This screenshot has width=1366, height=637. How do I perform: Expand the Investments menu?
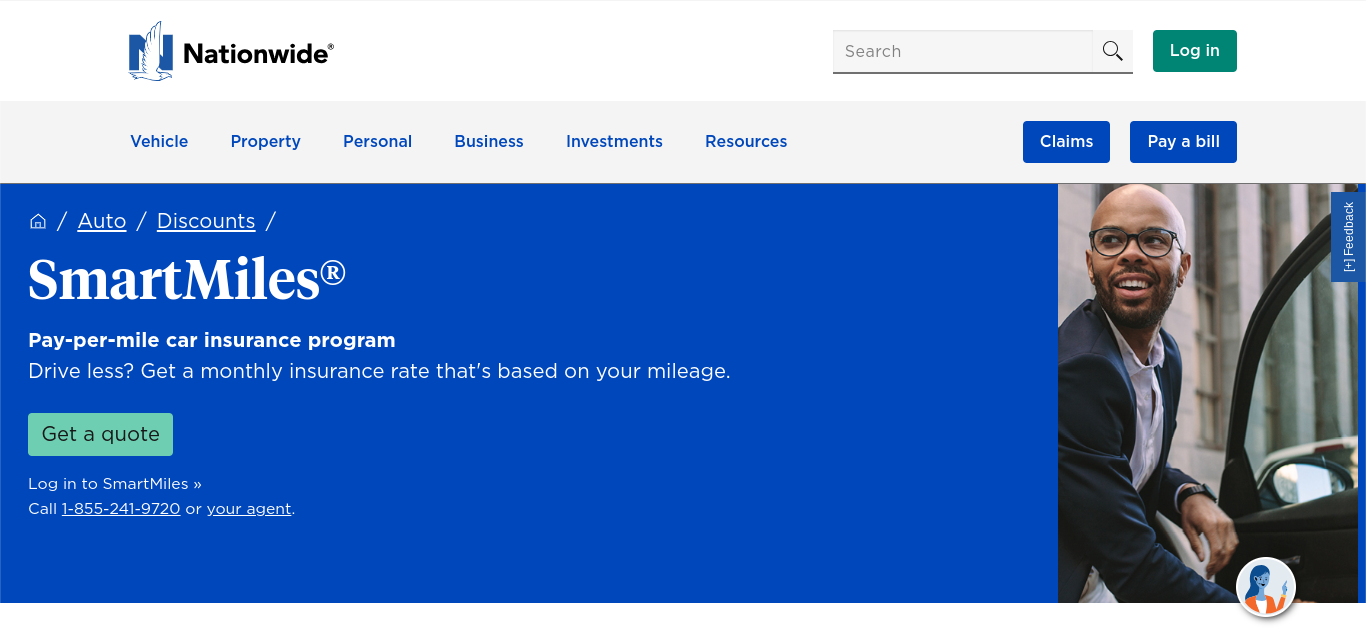click(x=614, y=141)
